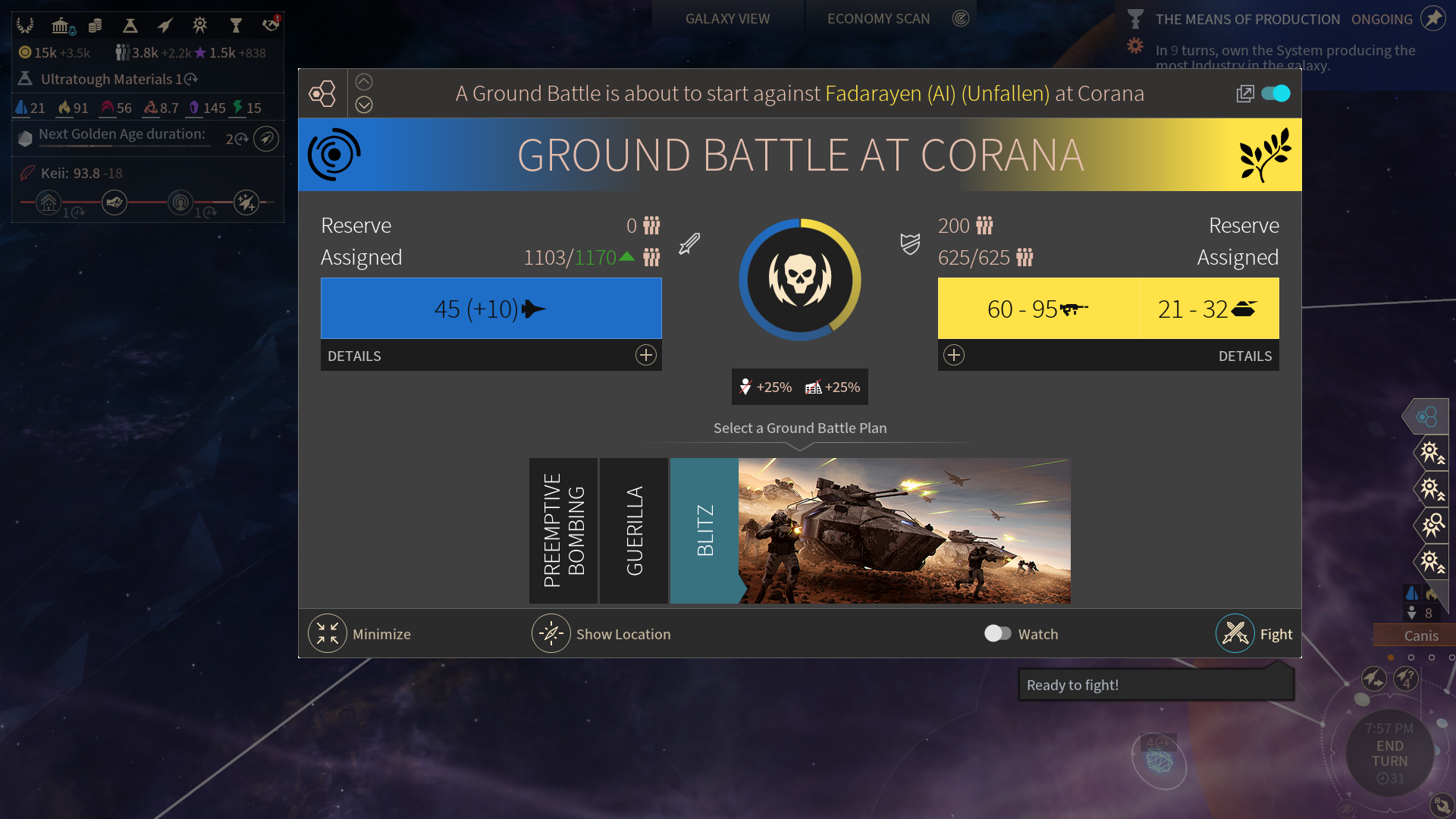Open the military ship icon in top bar
Viewport: 1456px width, 819px height.
(x=165, y=26)
